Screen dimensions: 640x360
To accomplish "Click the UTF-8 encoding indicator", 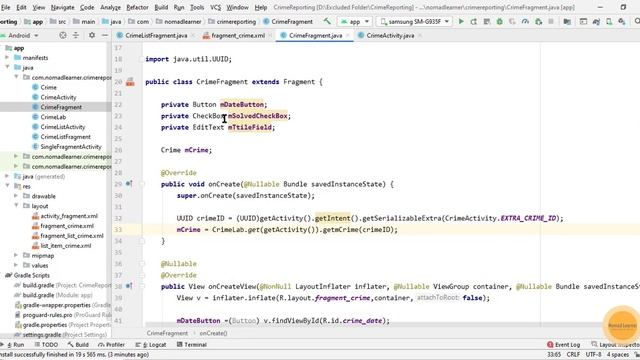I will (594, 355).
